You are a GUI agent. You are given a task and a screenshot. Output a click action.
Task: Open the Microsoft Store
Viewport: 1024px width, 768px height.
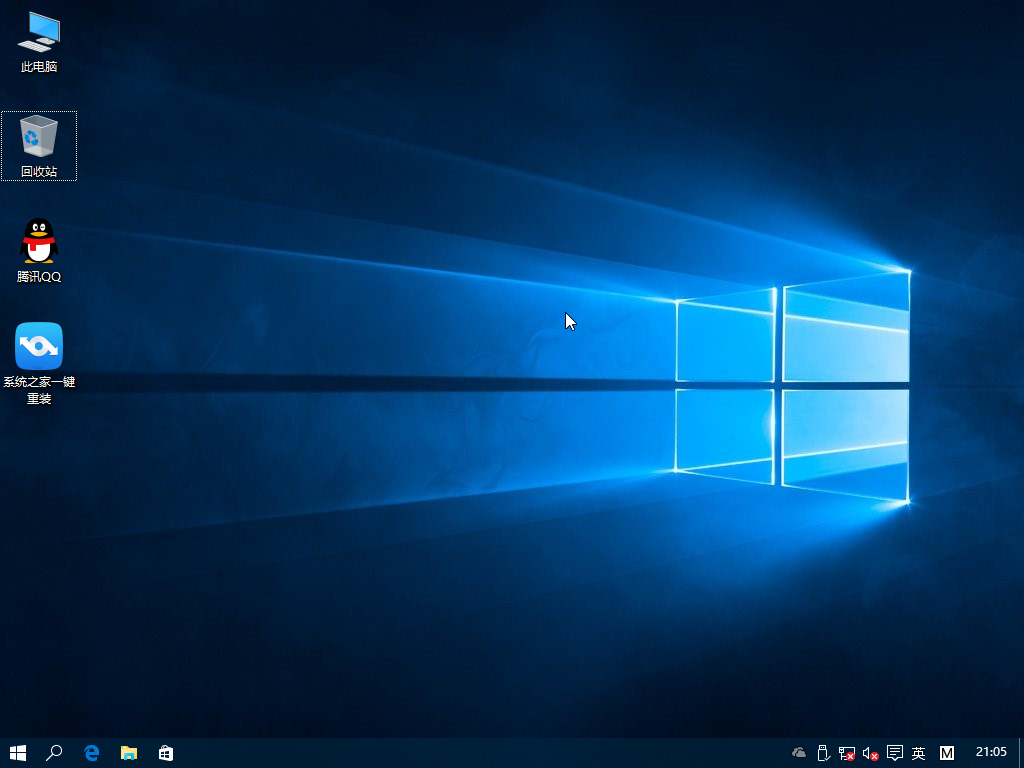click(166, 753)
